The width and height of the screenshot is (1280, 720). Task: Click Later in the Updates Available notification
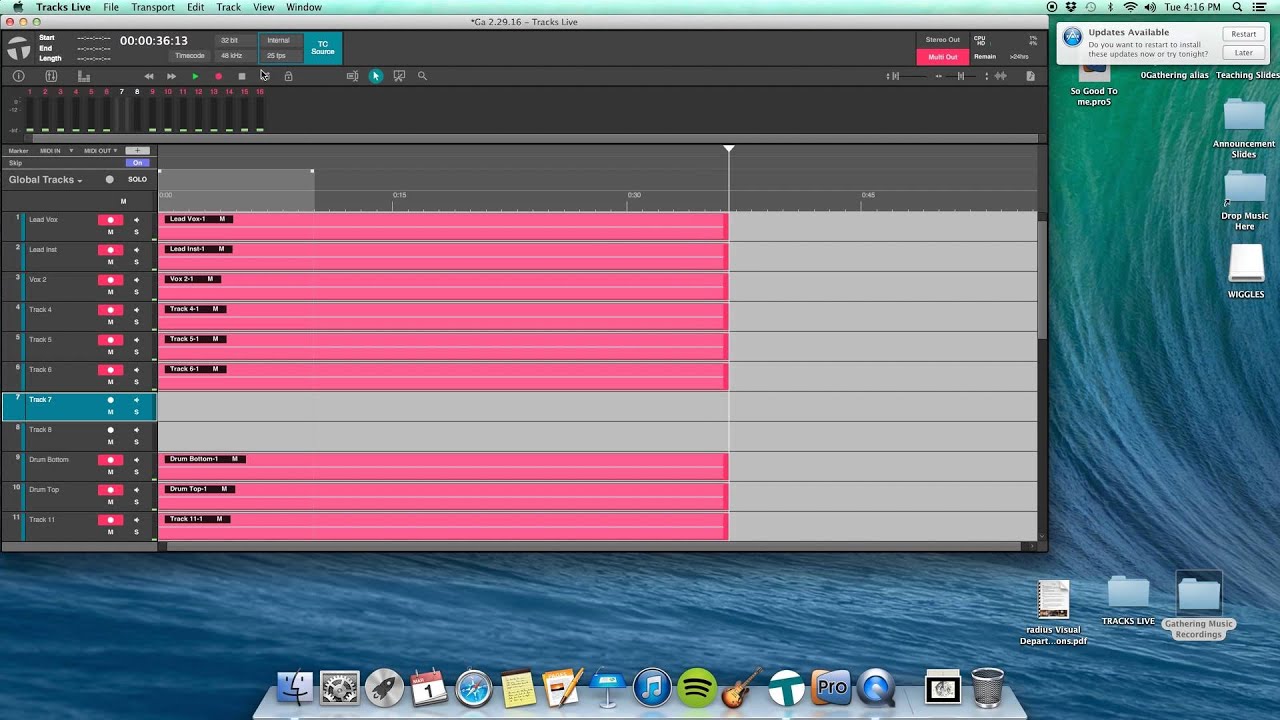click(x=1244, y=53)
